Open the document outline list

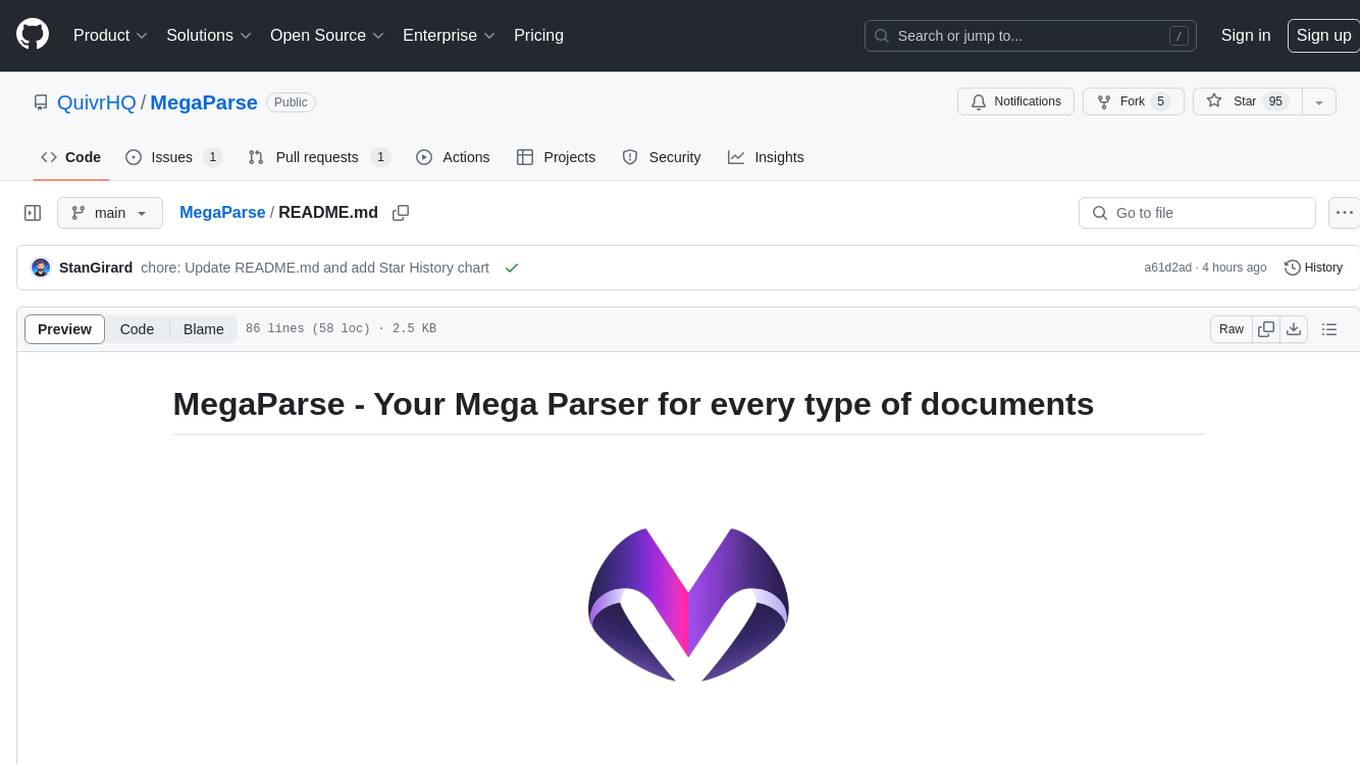(1329, 329)
